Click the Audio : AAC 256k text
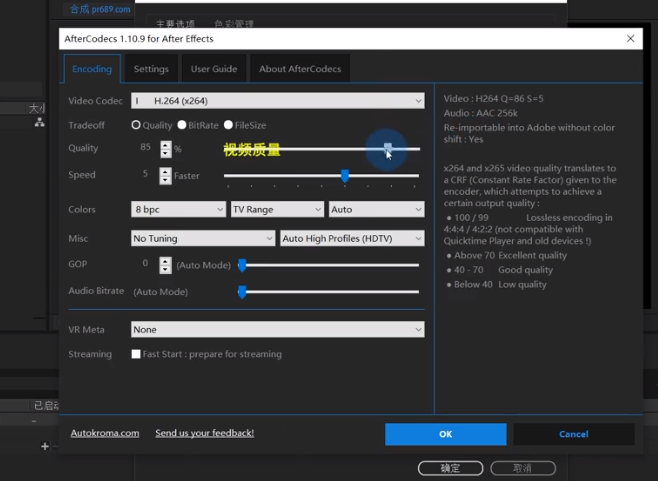The image size is (658, 481). 481,113
